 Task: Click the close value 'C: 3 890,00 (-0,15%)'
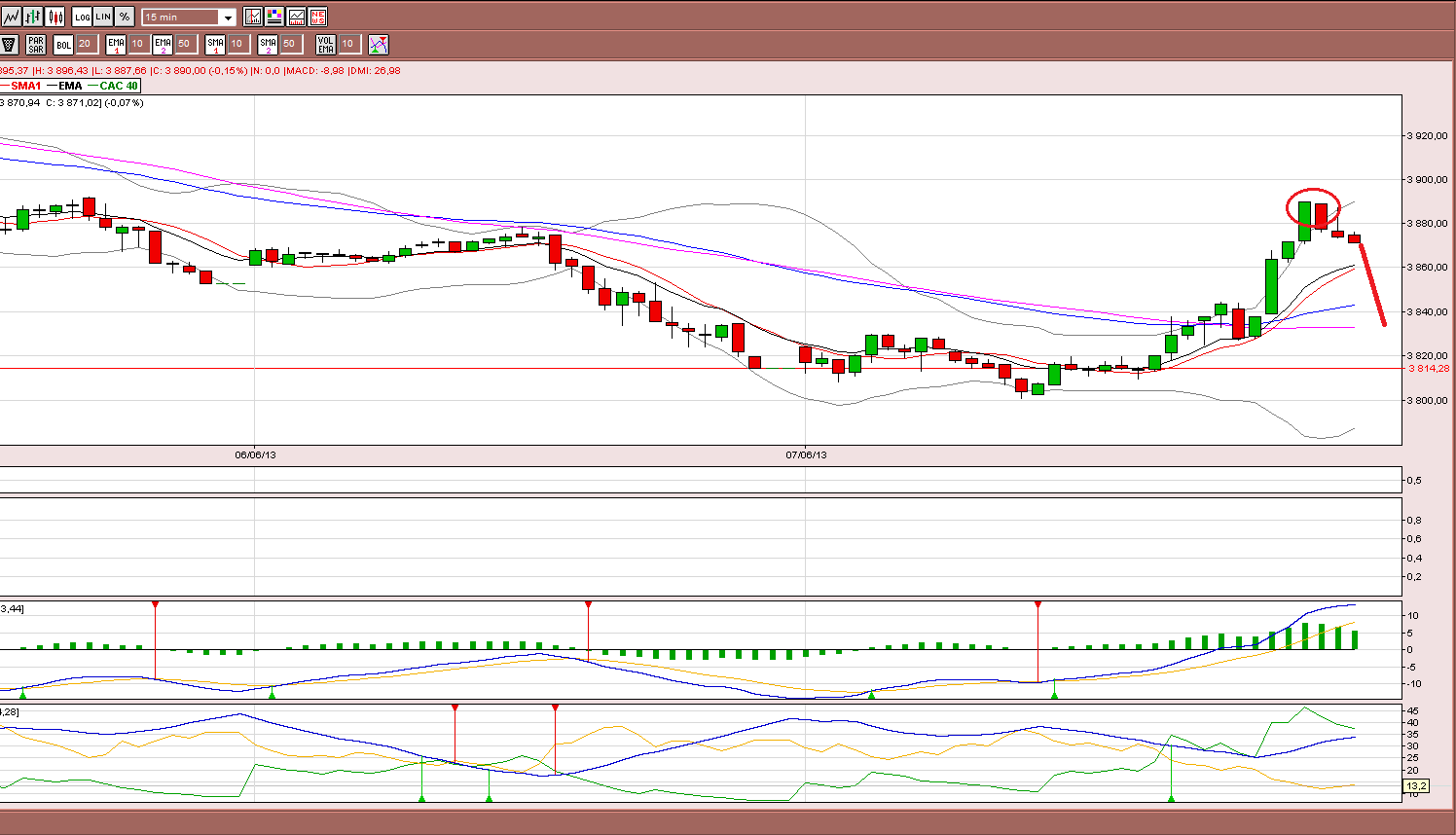click(x=200, y=70)
